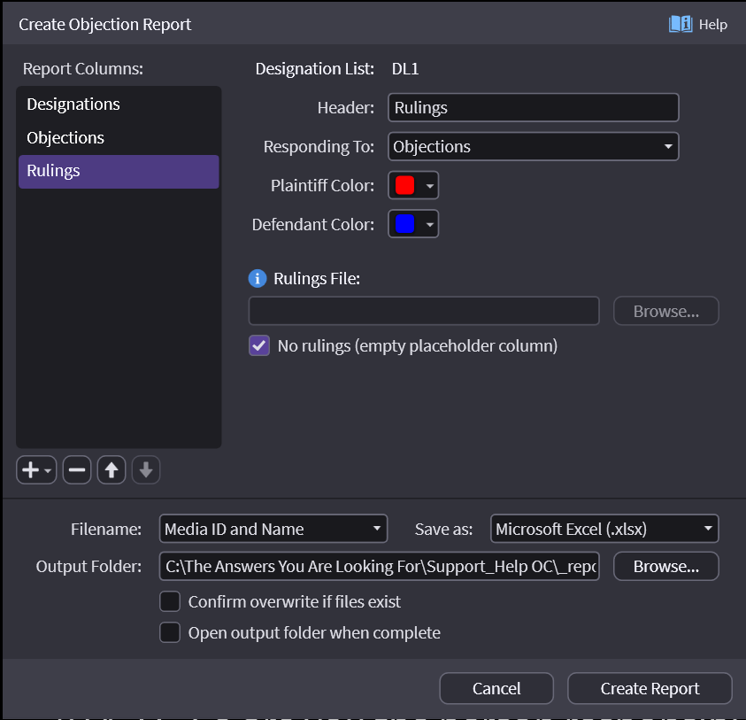
Task: Uncheck No rulings placeholder column checkbox
Action: pos(259,346)
